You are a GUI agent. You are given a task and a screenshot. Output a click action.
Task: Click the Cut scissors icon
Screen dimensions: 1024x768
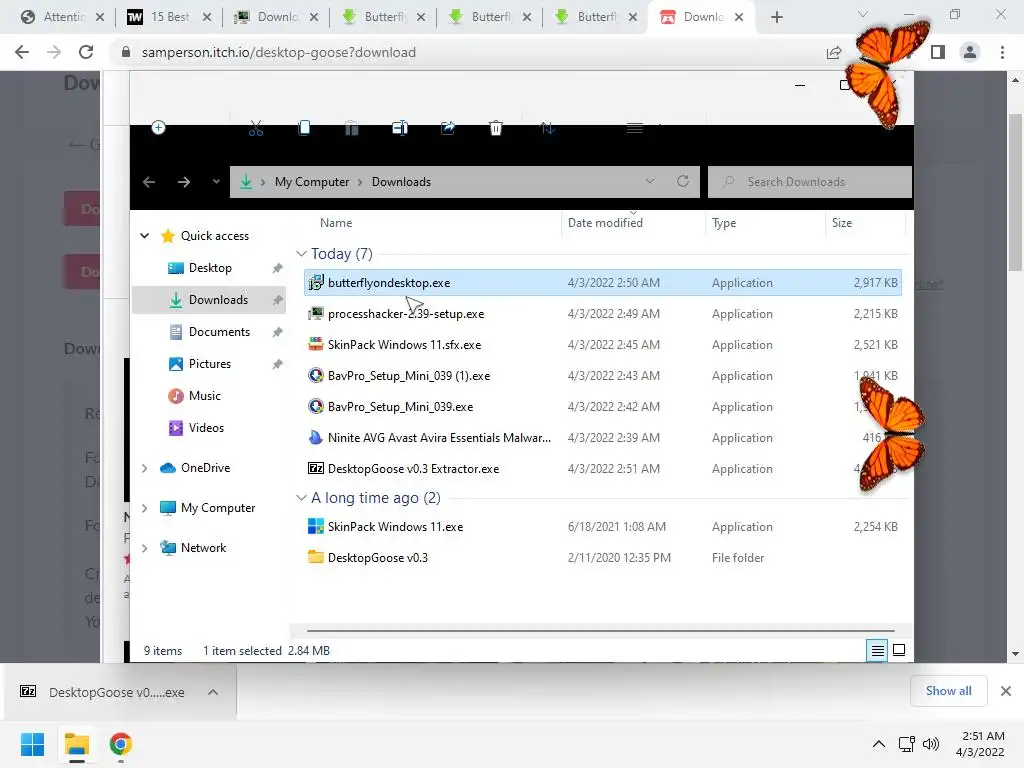click(256, 129)
